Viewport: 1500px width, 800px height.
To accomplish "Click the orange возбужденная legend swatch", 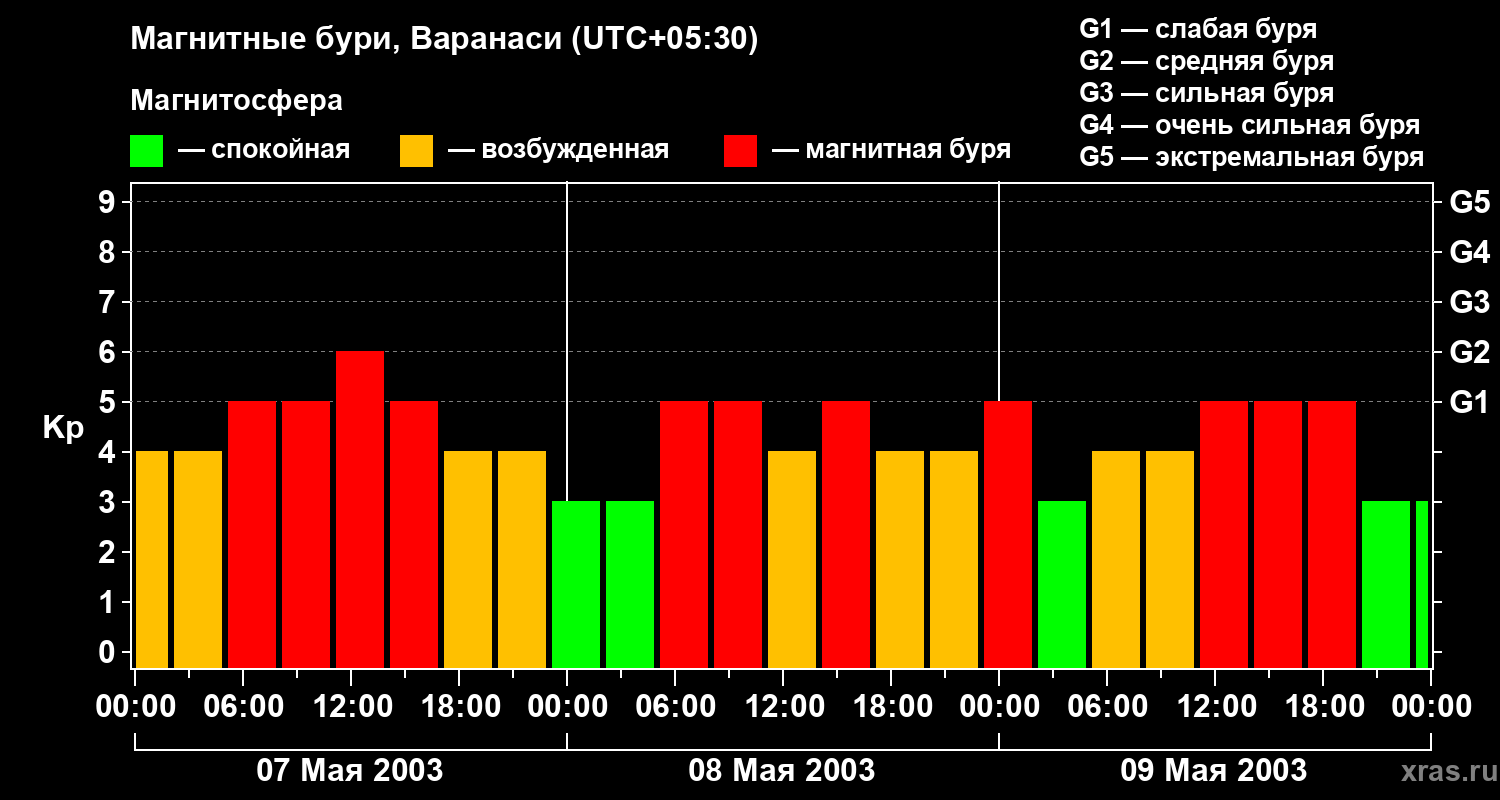I will pyautogui.click(x=416, y=150).
